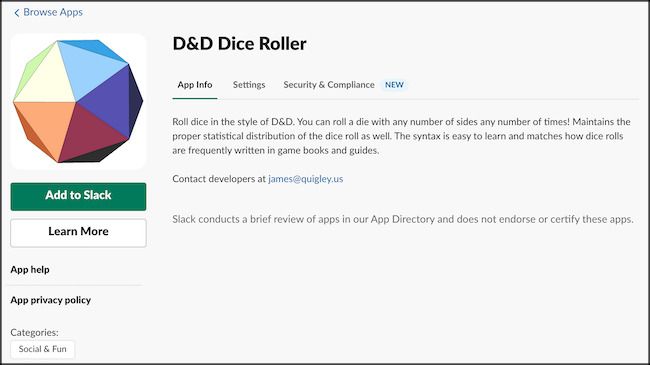This screenshot has width=650, height=365.
Task: Email developer at james@quigley.us
Action: [306, 179]
